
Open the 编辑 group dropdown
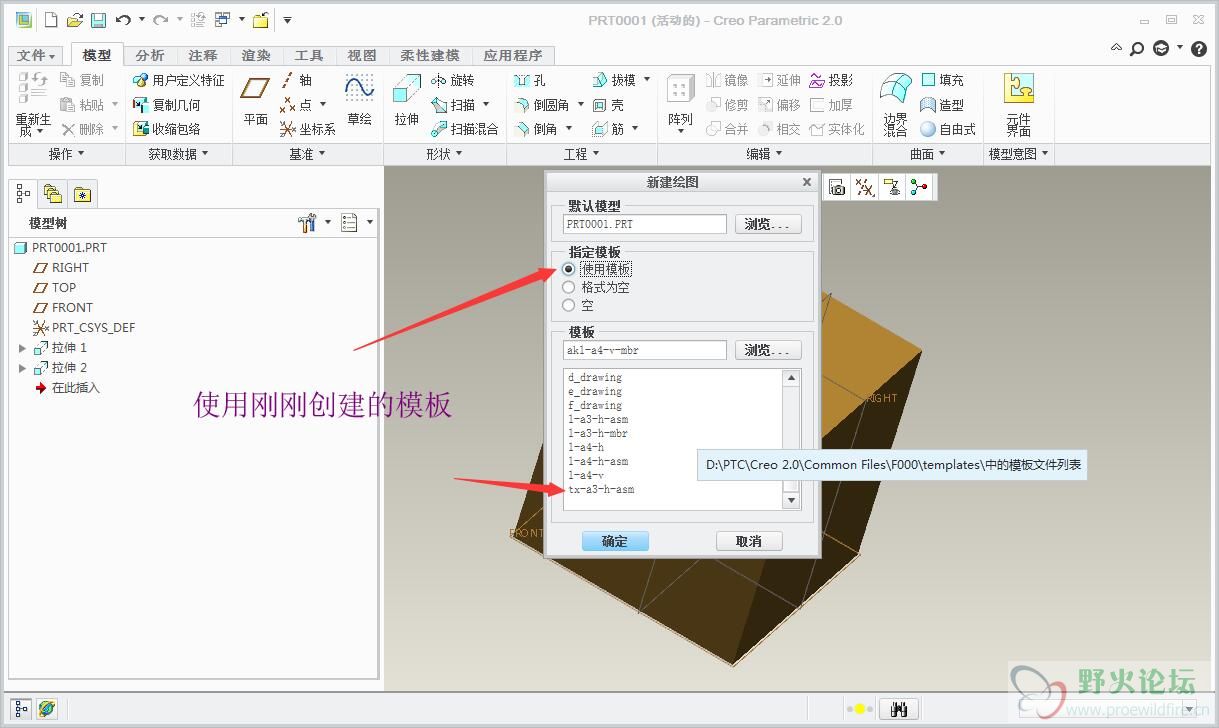(x=764, y=154)
